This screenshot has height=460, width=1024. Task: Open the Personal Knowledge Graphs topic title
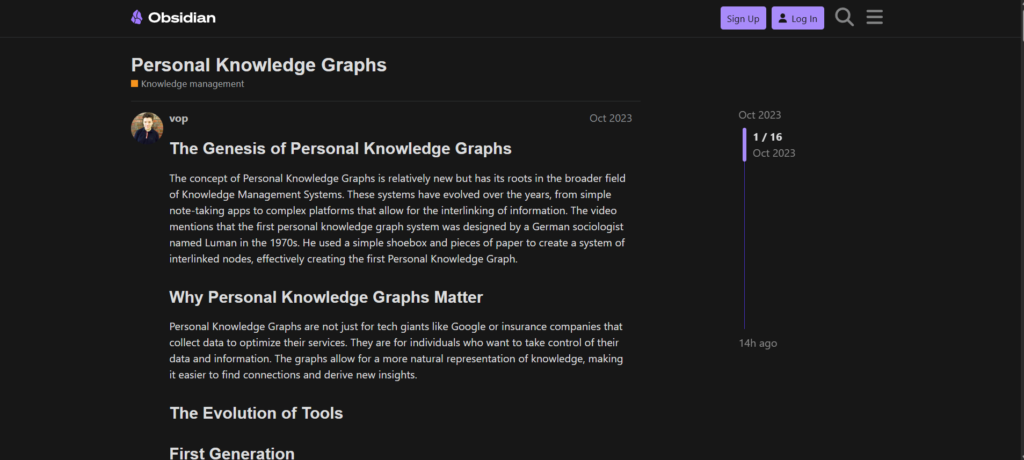(259, 65)
